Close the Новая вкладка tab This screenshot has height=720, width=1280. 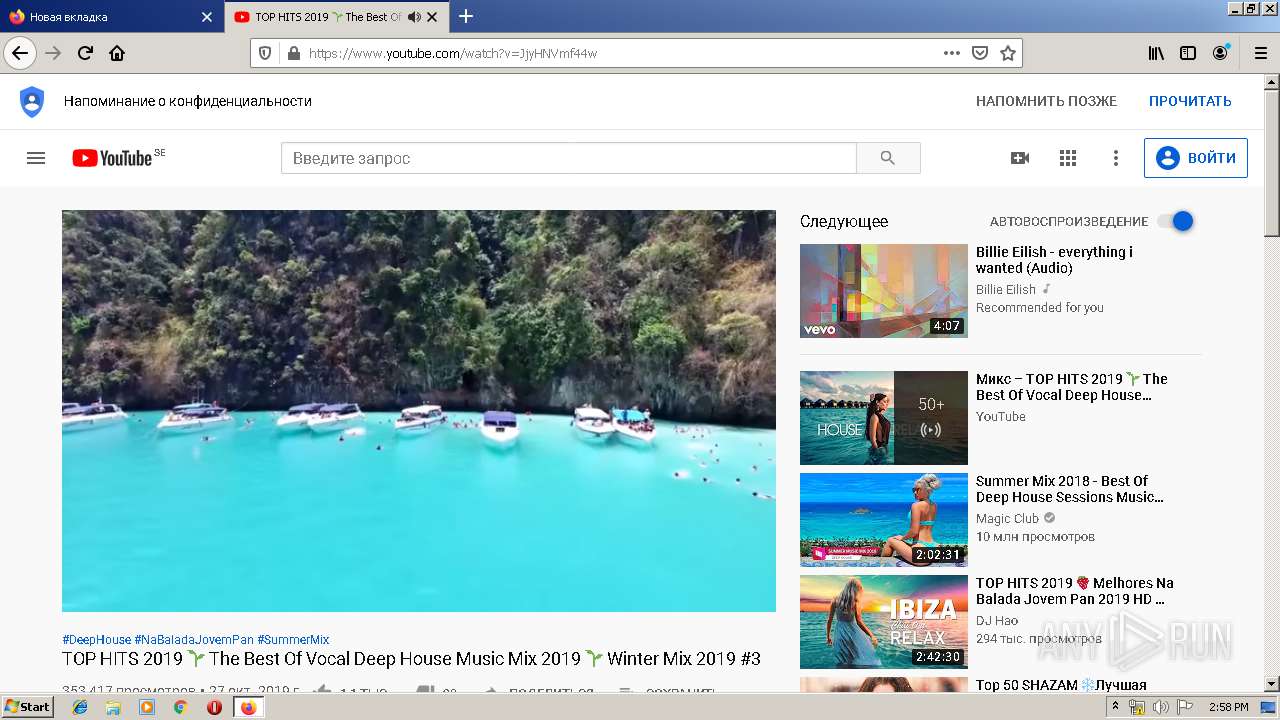207,17
